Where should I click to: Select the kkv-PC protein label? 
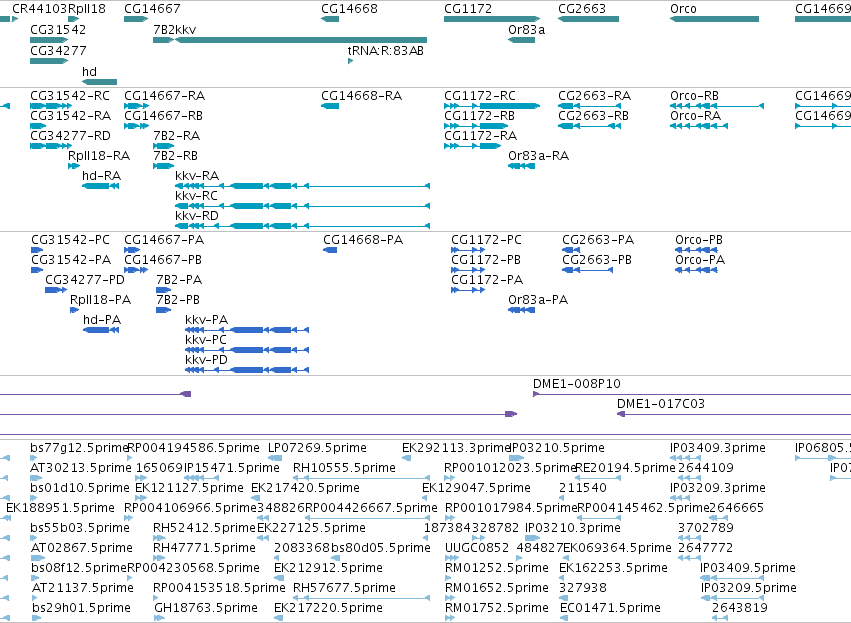pos(206,340)
